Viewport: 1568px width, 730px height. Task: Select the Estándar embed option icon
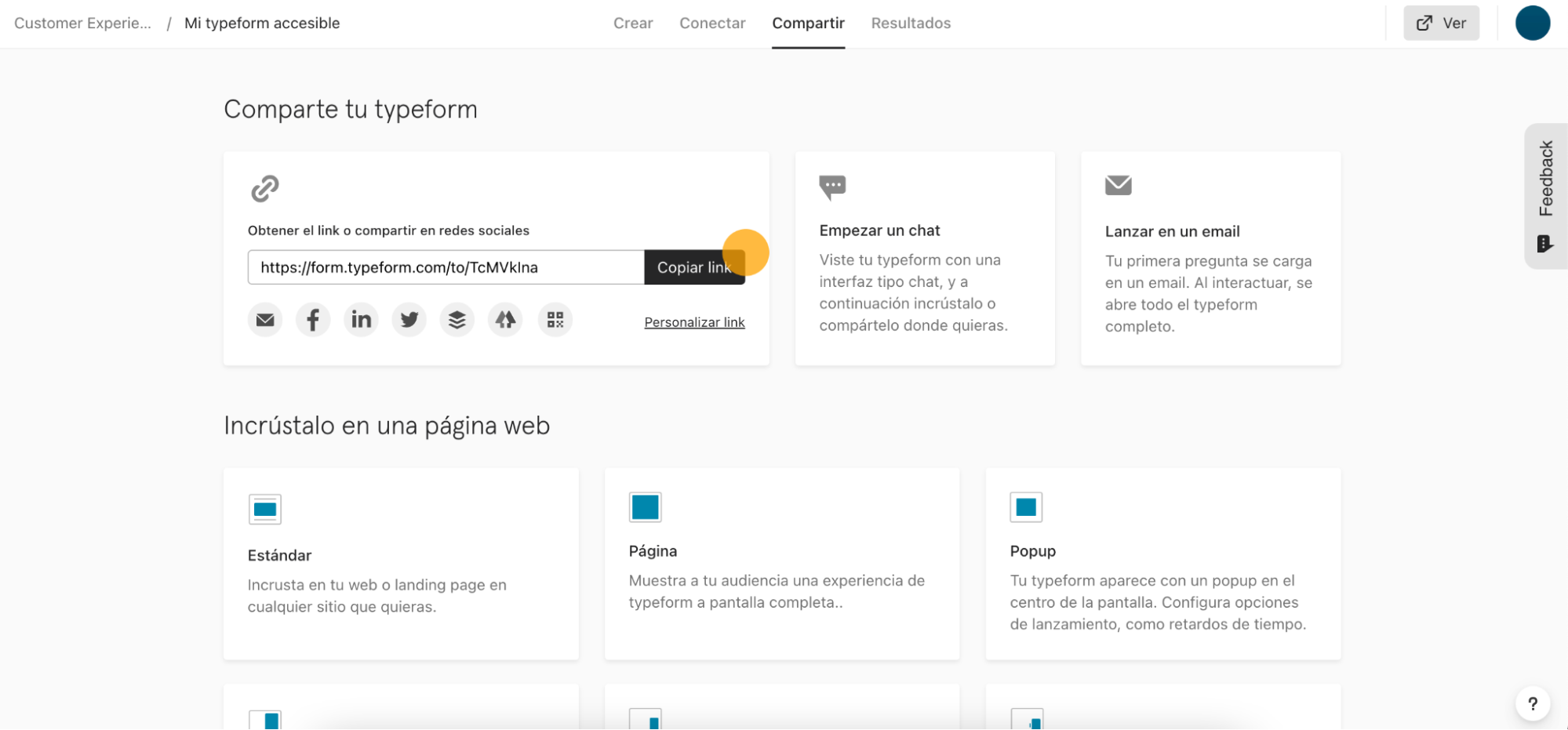coord(264,508)
